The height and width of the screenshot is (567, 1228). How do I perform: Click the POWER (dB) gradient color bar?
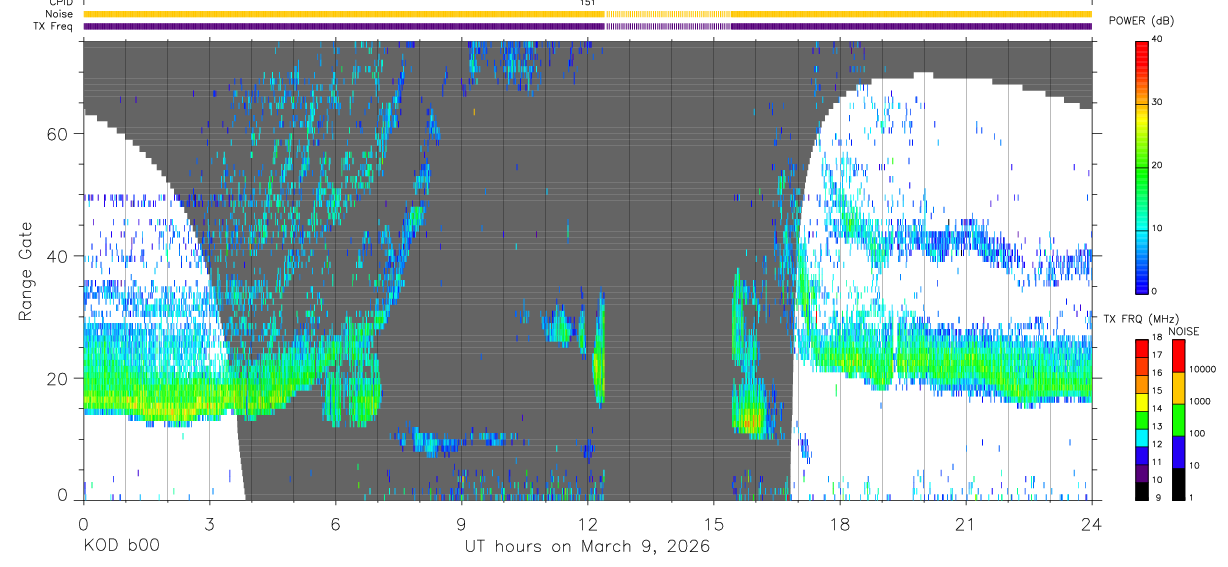point(1142,166)
